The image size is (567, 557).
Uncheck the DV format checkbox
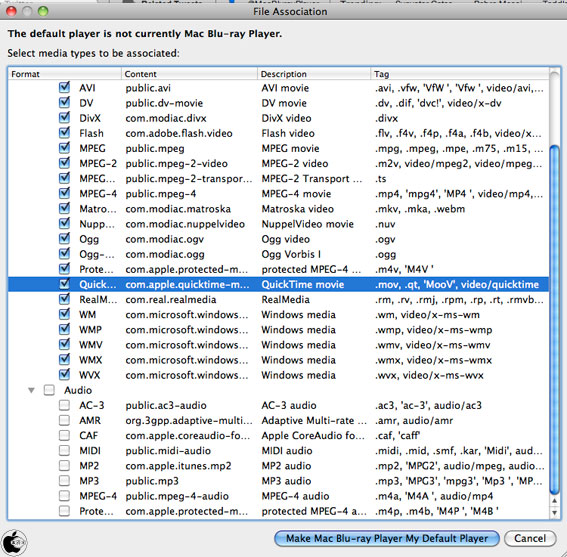[64, 103]
